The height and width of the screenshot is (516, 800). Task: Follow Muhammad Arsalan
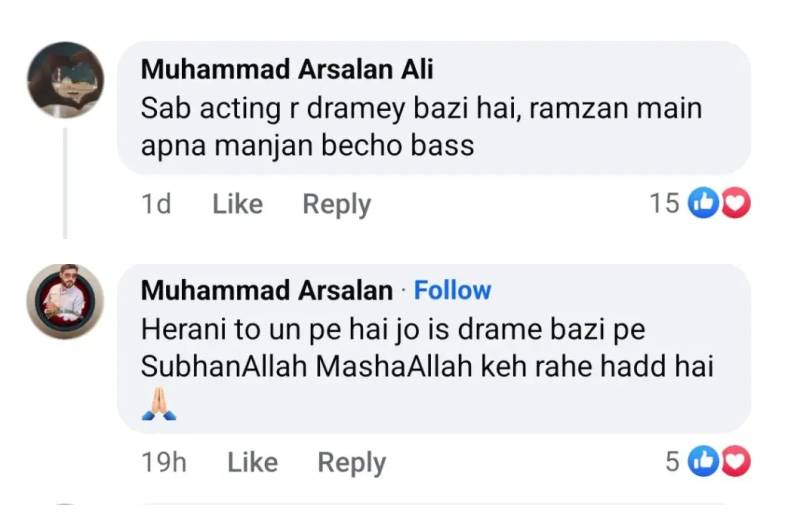point(453,290)
